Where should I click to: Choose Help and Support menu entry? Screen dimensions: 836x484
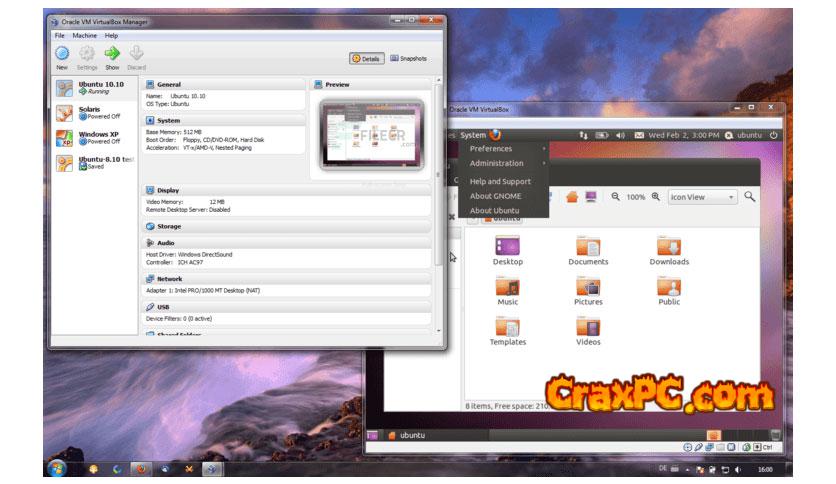pos(503,182)
